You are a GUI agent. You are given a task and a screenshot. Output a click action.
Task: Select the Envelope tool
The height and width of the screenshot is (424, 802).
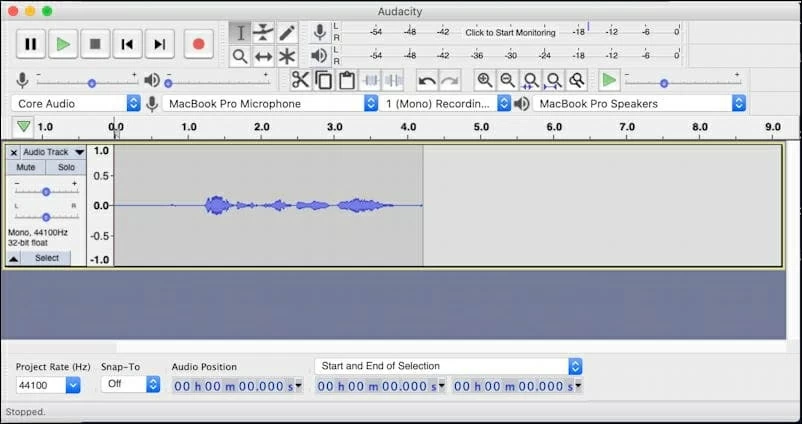[263, 33]
